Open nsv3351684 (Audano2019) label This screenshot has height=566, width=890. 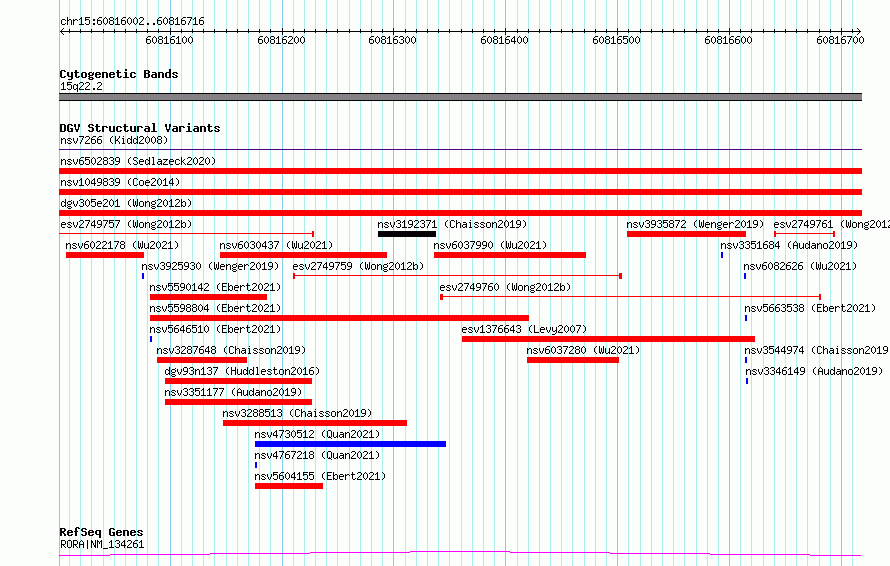(x=789, y=245)
